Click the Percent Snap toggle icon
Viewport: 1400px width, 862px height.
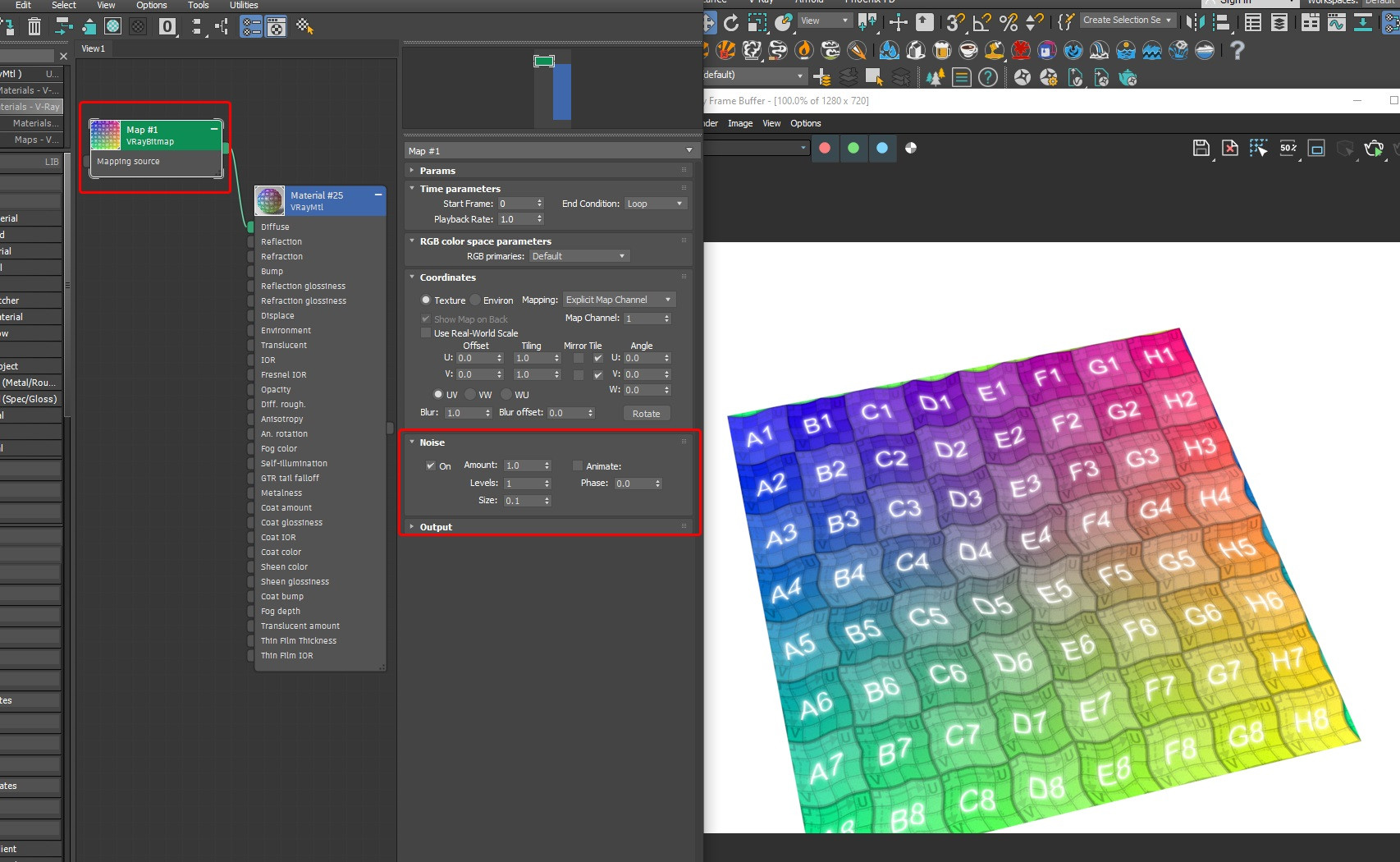1009,22
